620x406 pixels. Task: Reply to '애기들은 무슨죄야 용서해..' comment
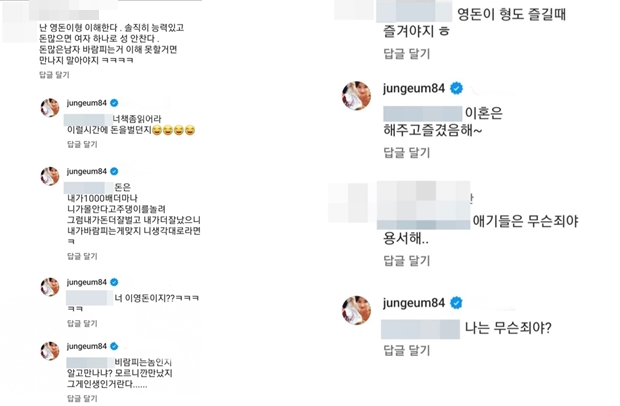[x=406, y=261]
